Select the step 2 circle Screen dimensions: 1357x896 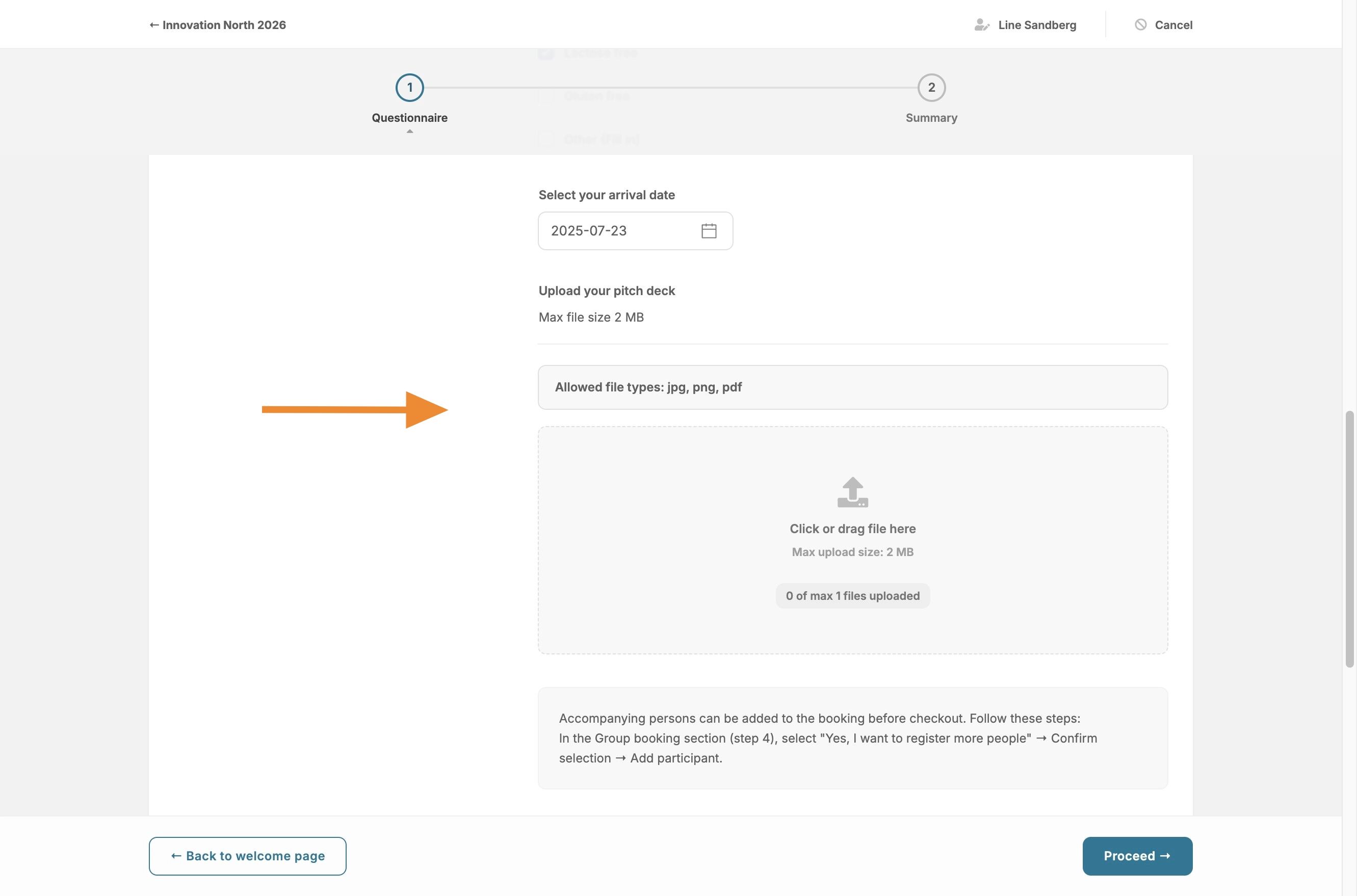(931, 88)
